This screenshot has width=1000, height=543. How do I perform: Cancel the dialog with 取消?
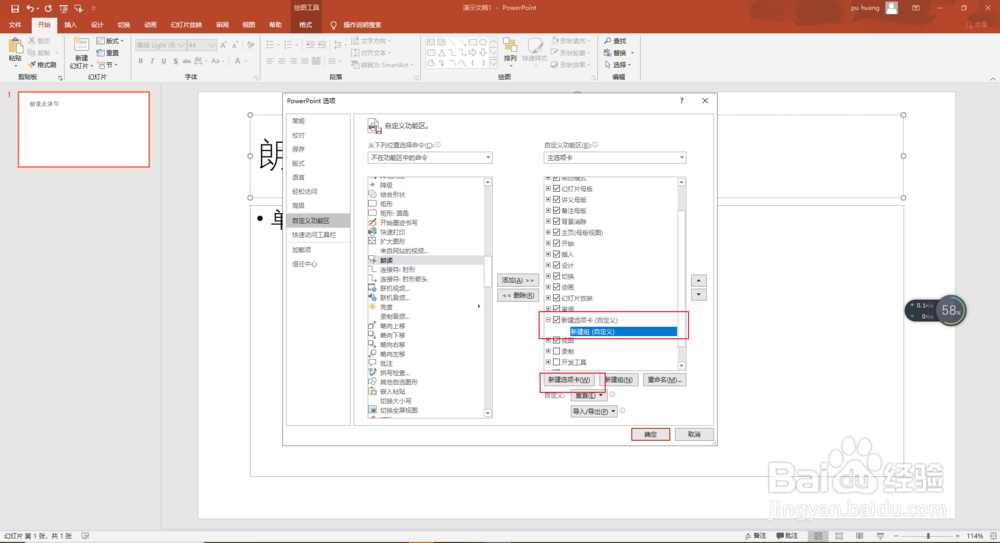694,435
